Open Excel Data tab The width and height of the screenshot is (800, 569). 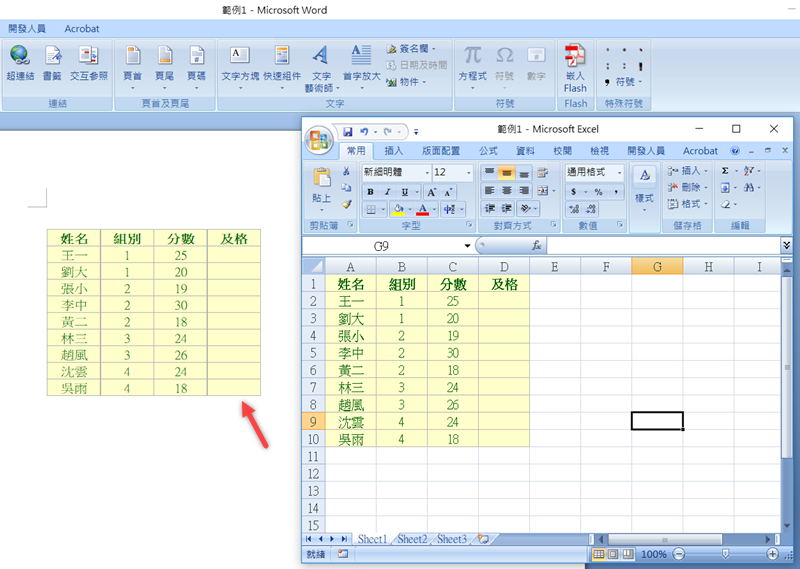coord(525,151)
